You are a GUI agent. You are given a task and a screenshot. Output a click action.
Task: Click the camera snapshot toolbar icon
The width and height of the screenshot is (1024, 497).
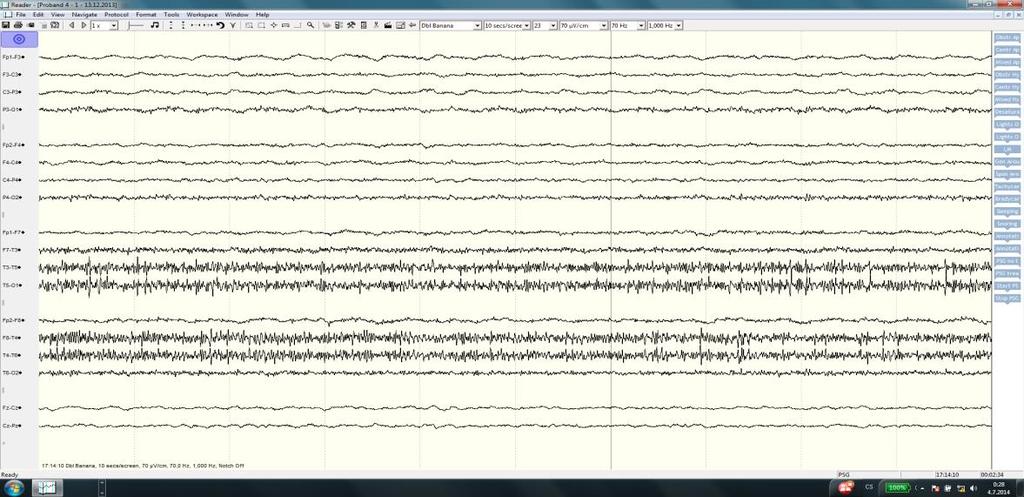tap(55, 25)
